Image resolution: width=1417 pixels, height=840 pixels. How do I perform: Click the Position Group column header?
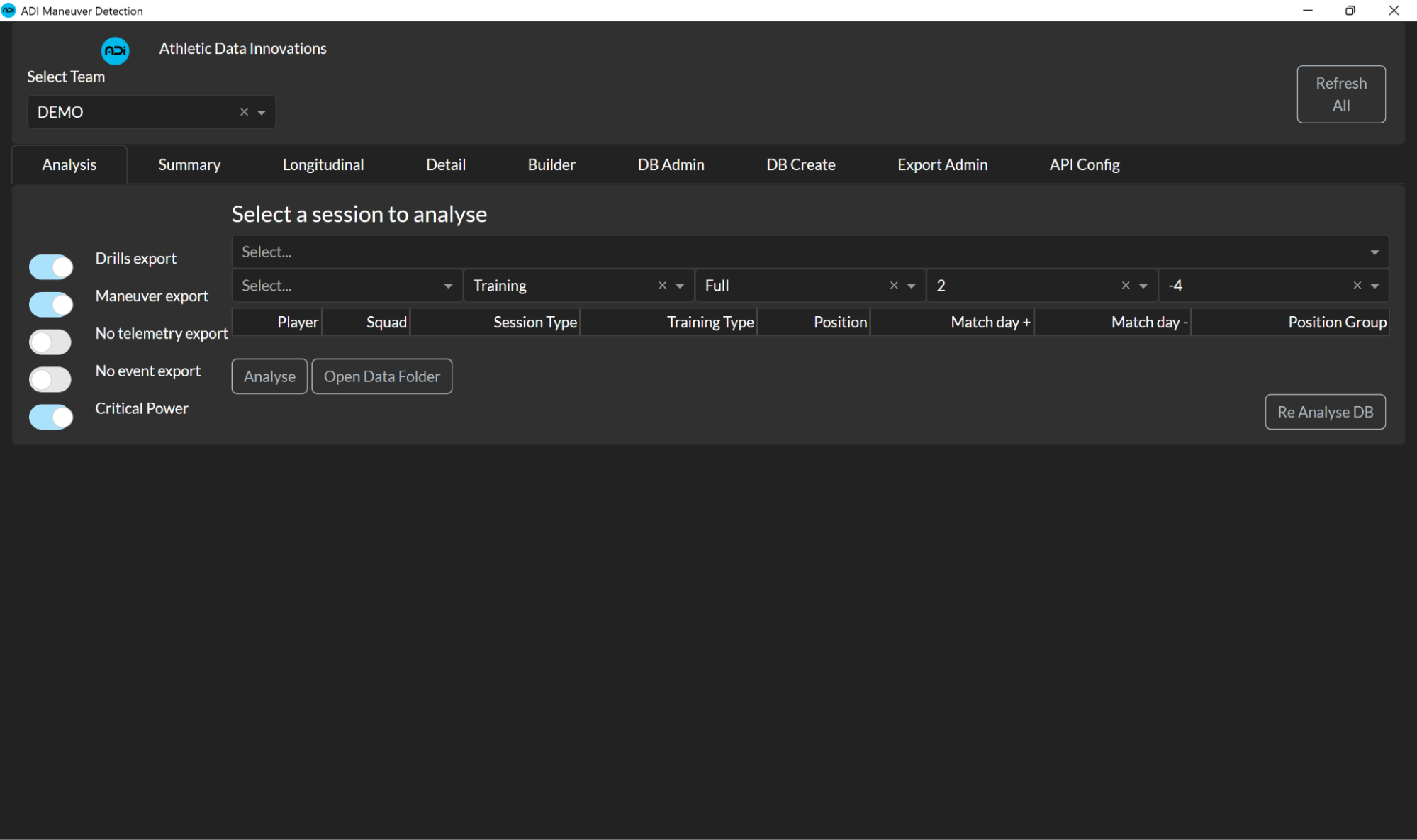[x=1291, y=323]
